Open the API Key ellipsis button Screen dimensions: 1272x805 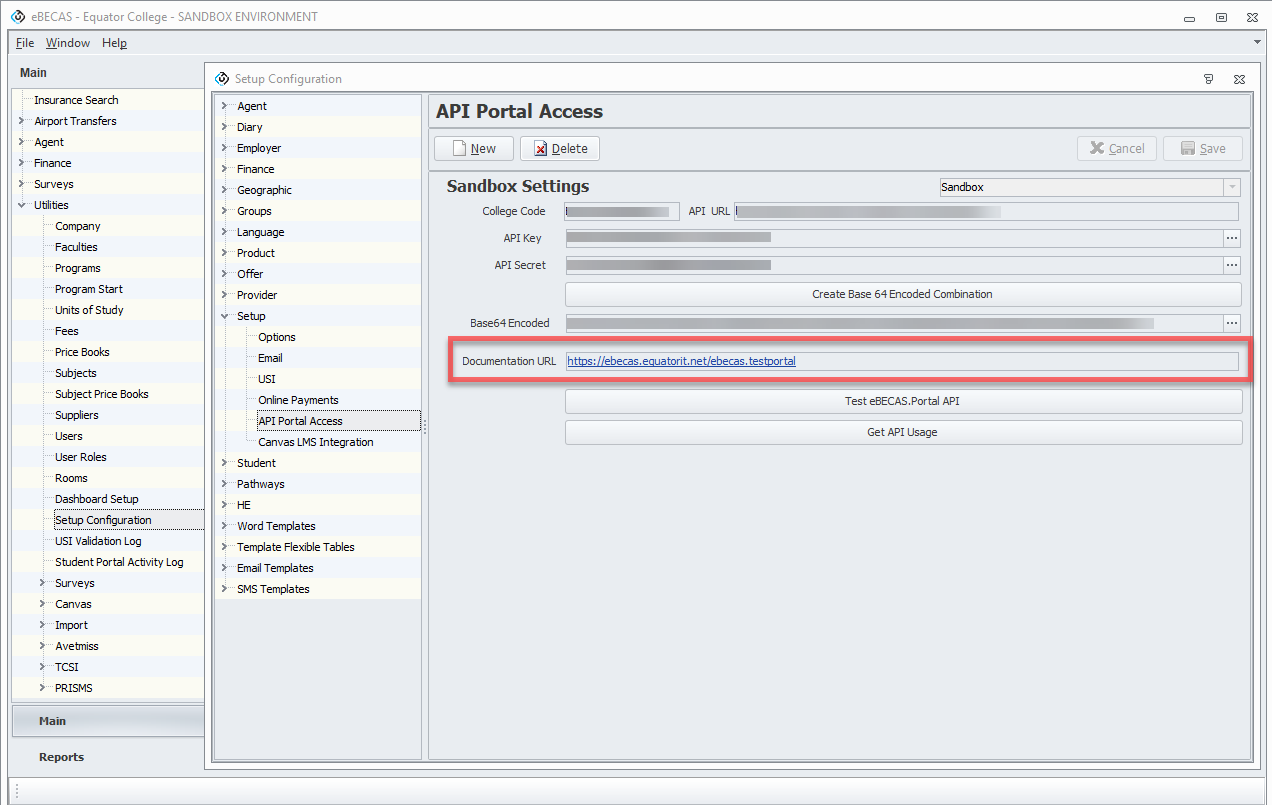[x=1232, y=238]
